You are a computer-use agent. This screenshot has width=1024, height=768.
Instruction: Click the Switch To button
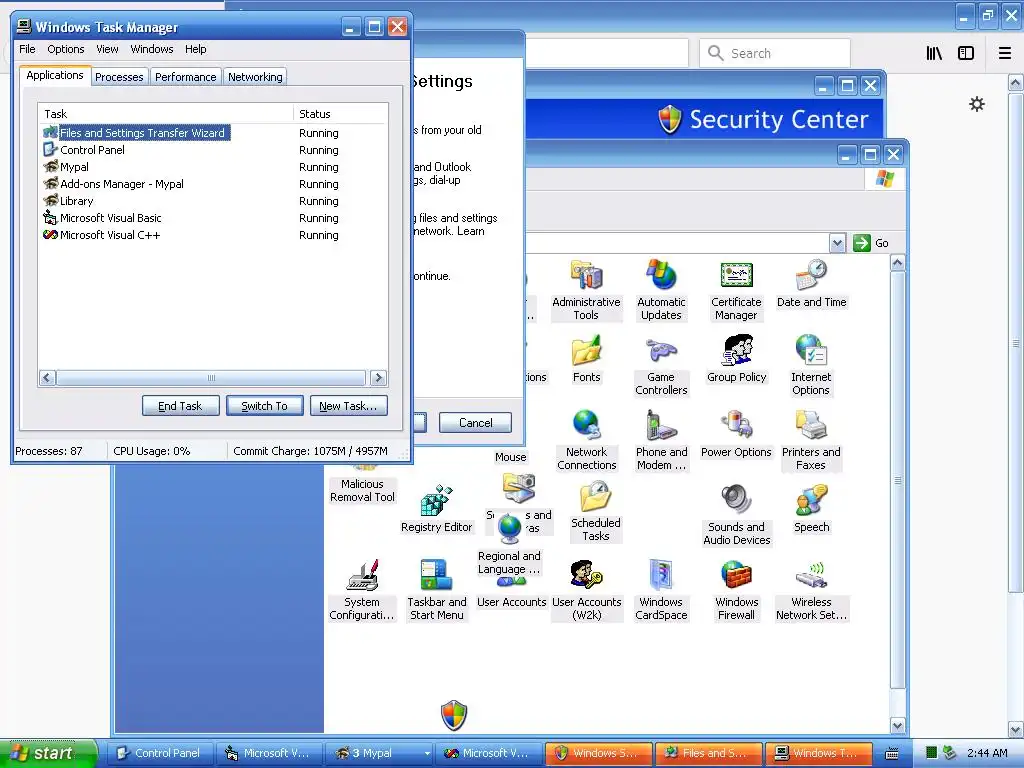click(264, 406)
